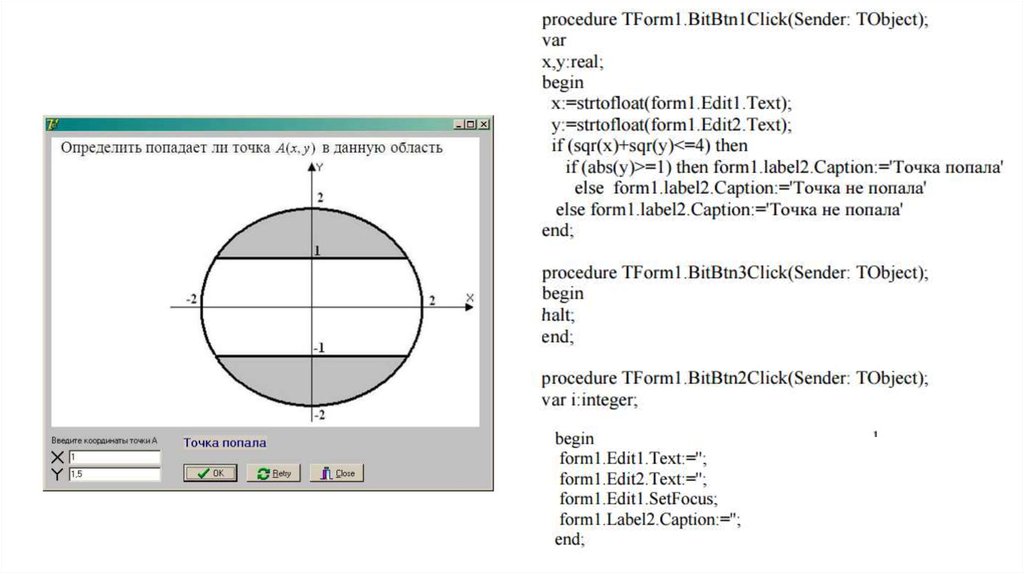This screenshot has height=574, width=1024.
Task: Close the window with the title bar X
Action: tap(484, 124)
